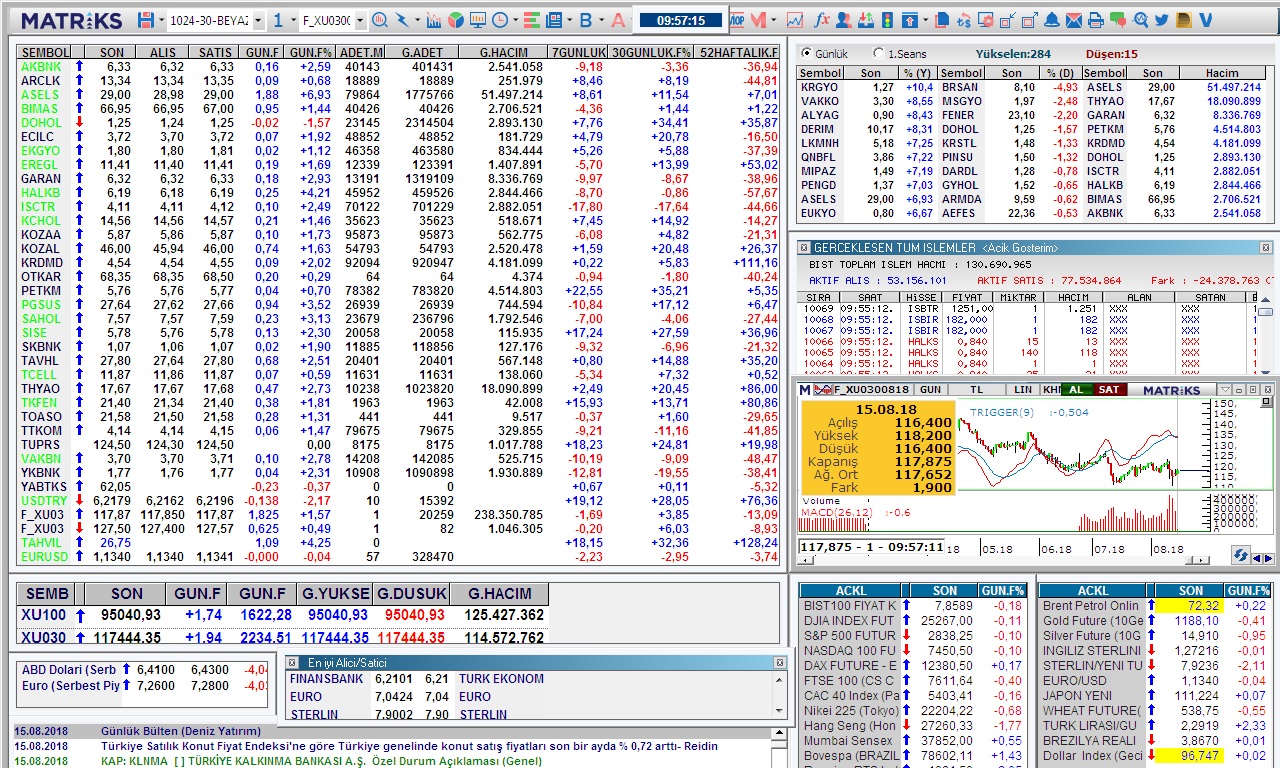Click the XU100 index row

(283, 615)
